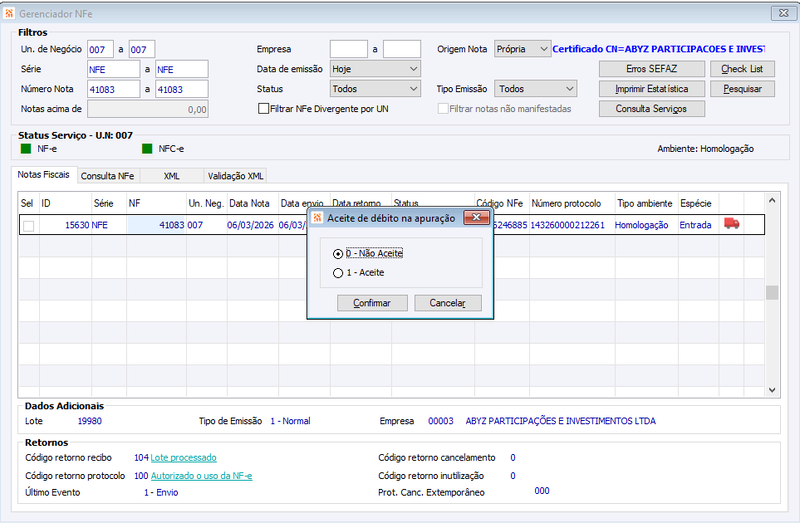Click the green NF-e service status indicator
The image size is (800, 523).
(x=26, y=148)
